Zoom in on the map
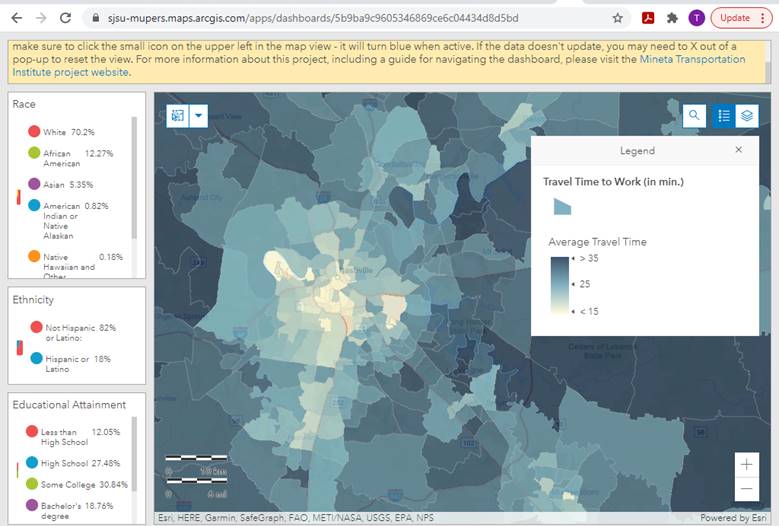Viewport: 779px width, 526px height. pyautogui.click(x=746, y=465)
